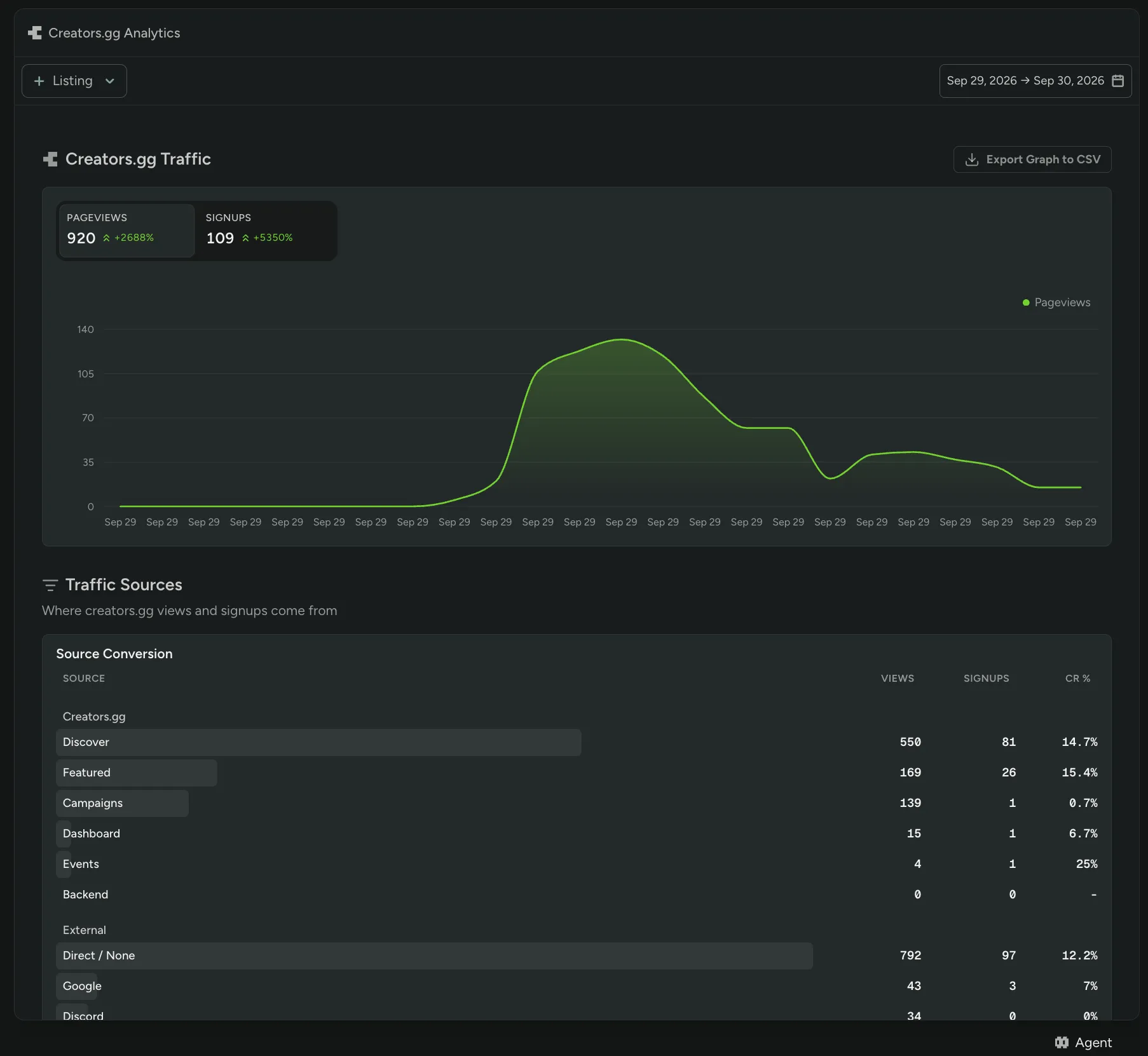Click the SOURCE column header
The height and width of the screenshot is (1056, 1148).
coord(84,679)
